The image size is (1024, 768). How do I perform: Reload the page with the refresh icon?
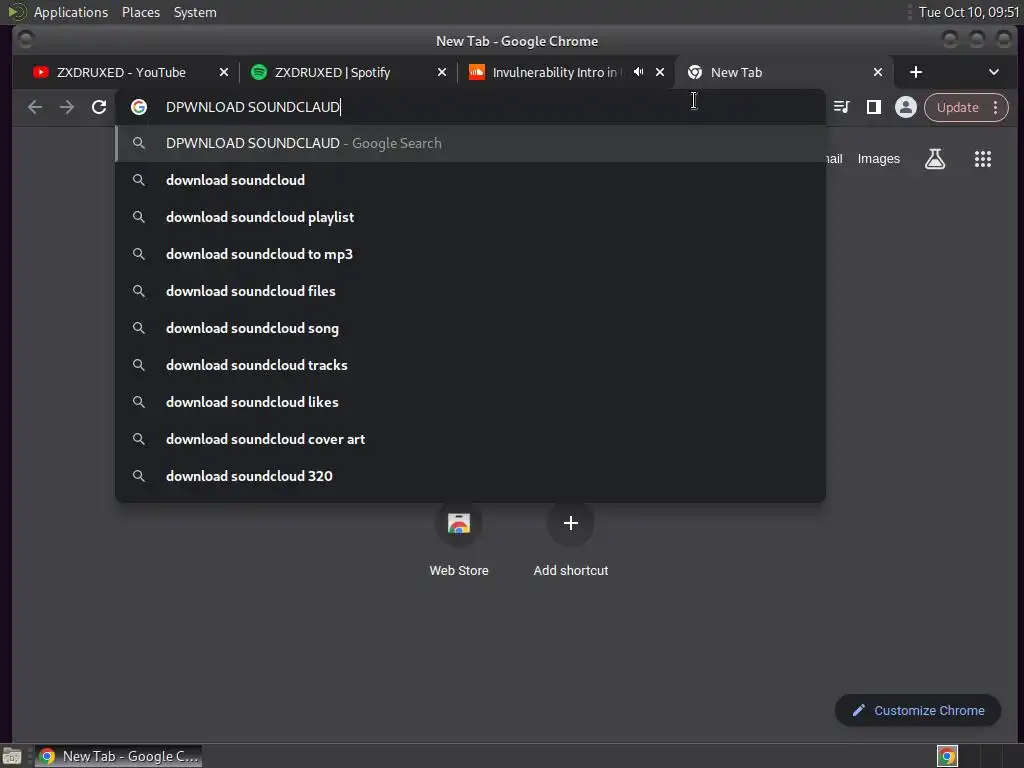pyautogui.click(x=99, y=107)
